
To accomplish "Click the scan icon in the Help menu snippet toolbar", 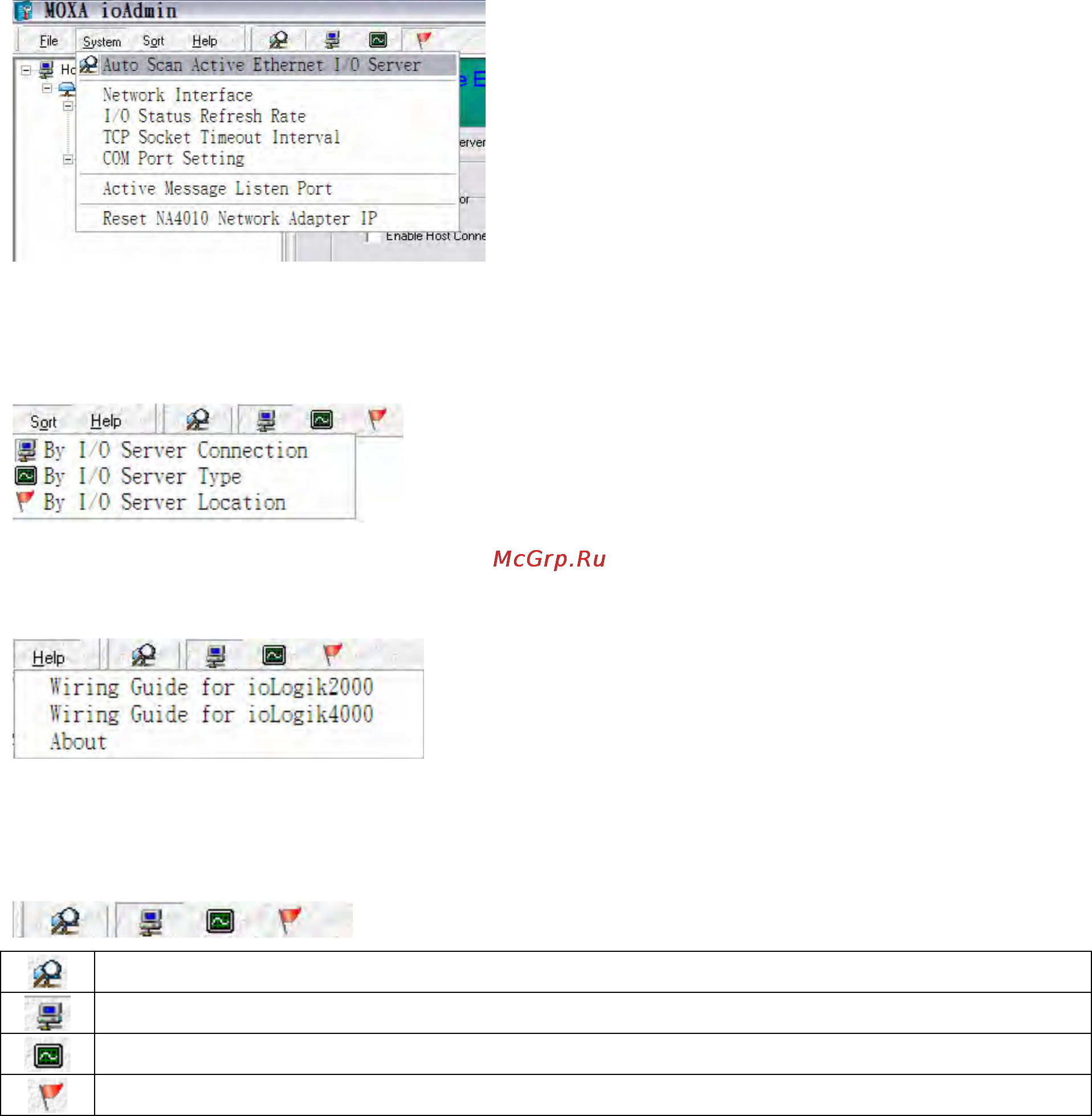I will click(144, 654).
